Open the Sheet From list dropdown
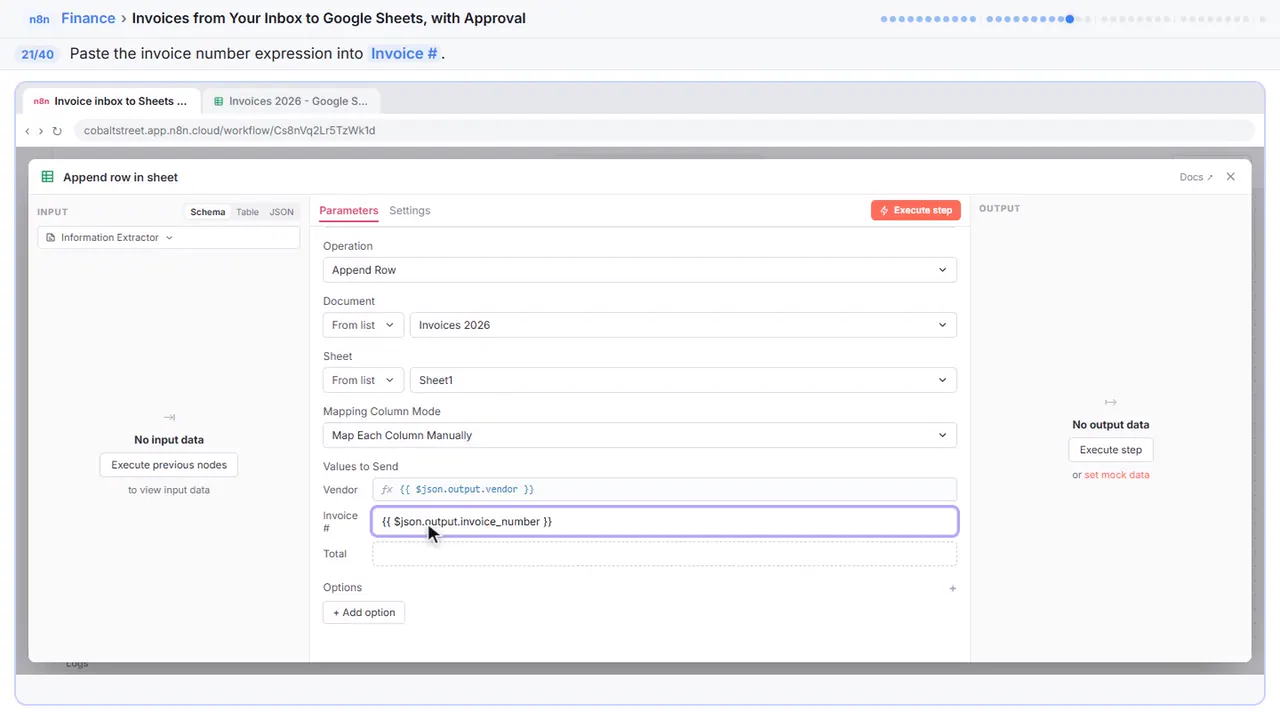 [364, 380]
